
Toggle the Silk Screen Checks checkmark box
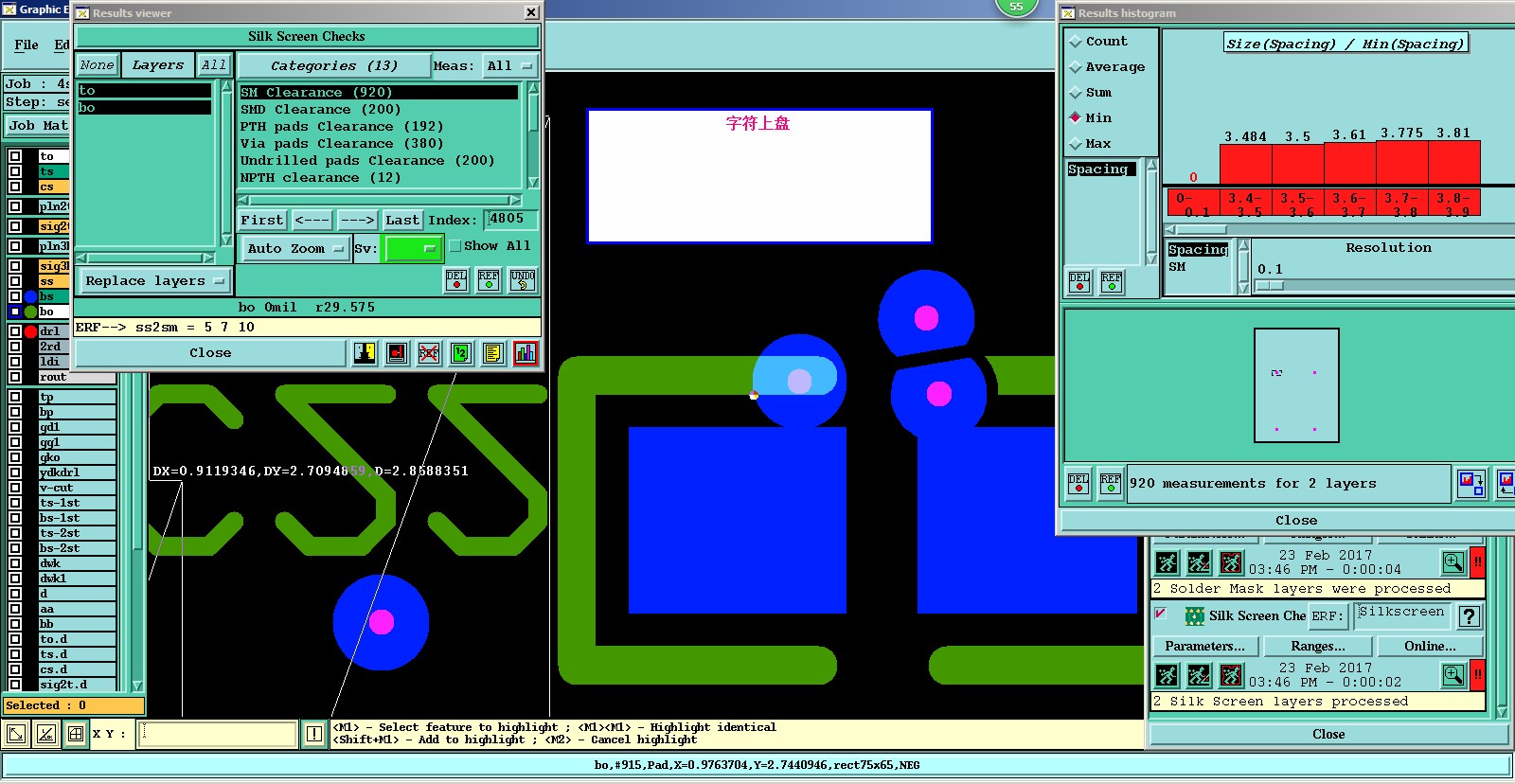pyautogui.click(x=1160, y=614)
